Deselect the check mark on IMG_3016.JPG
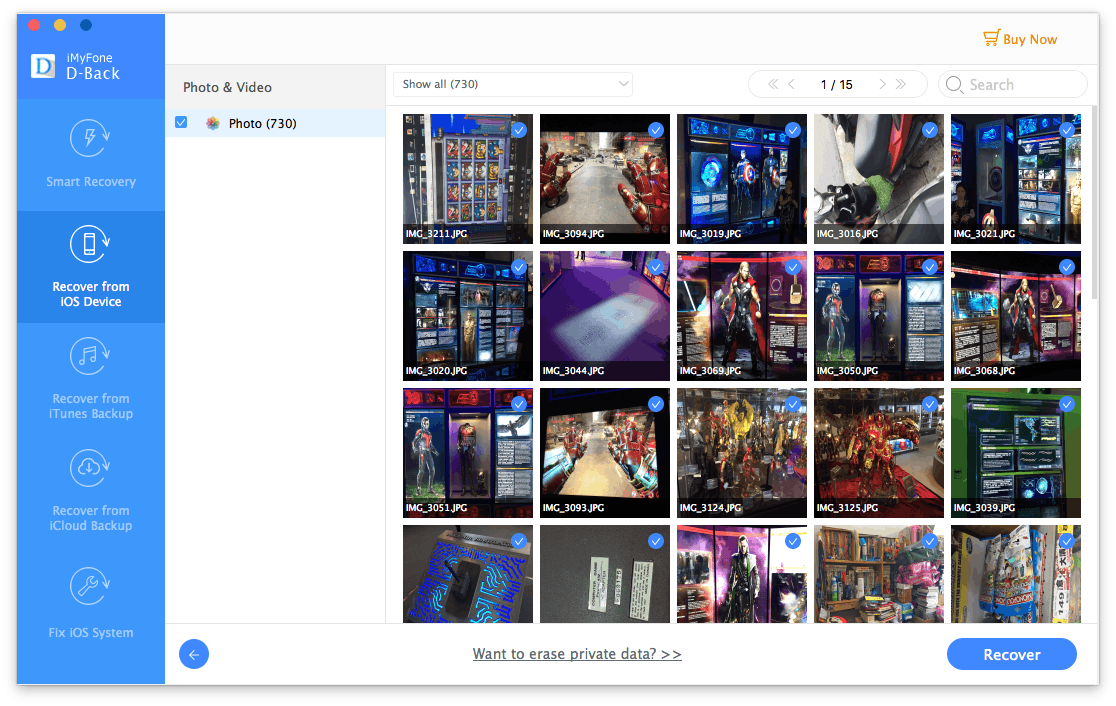The width and height of the screenshot is (1116, 706). tap(930, 130)
